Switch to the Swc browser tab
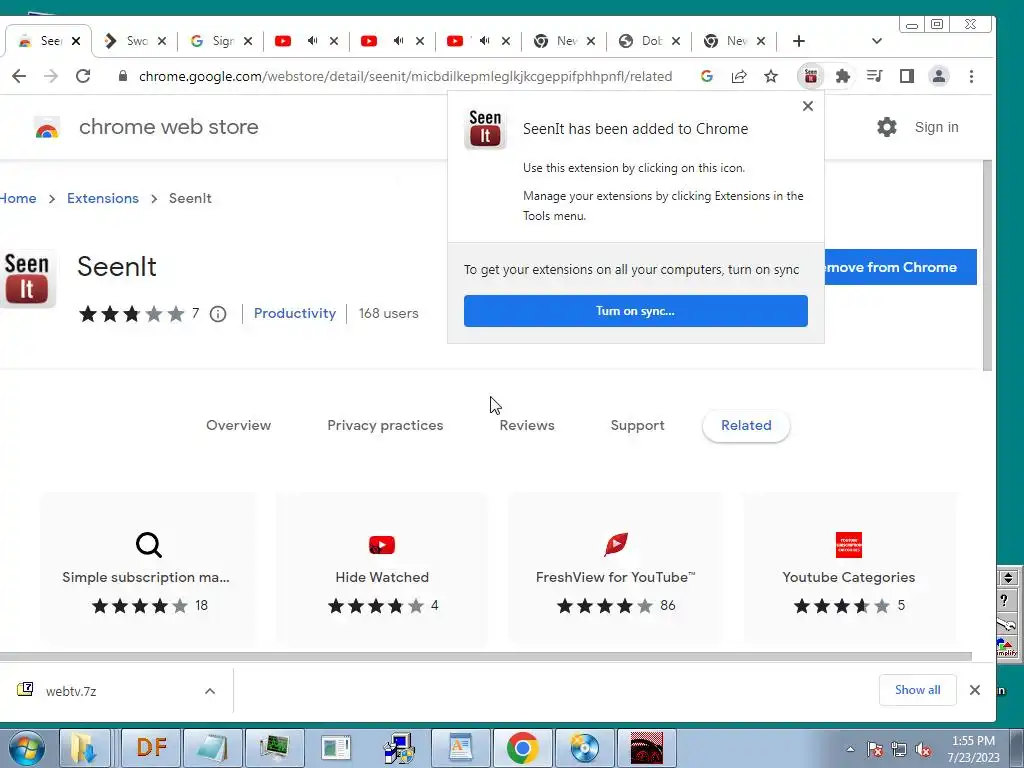 point(134,41)
